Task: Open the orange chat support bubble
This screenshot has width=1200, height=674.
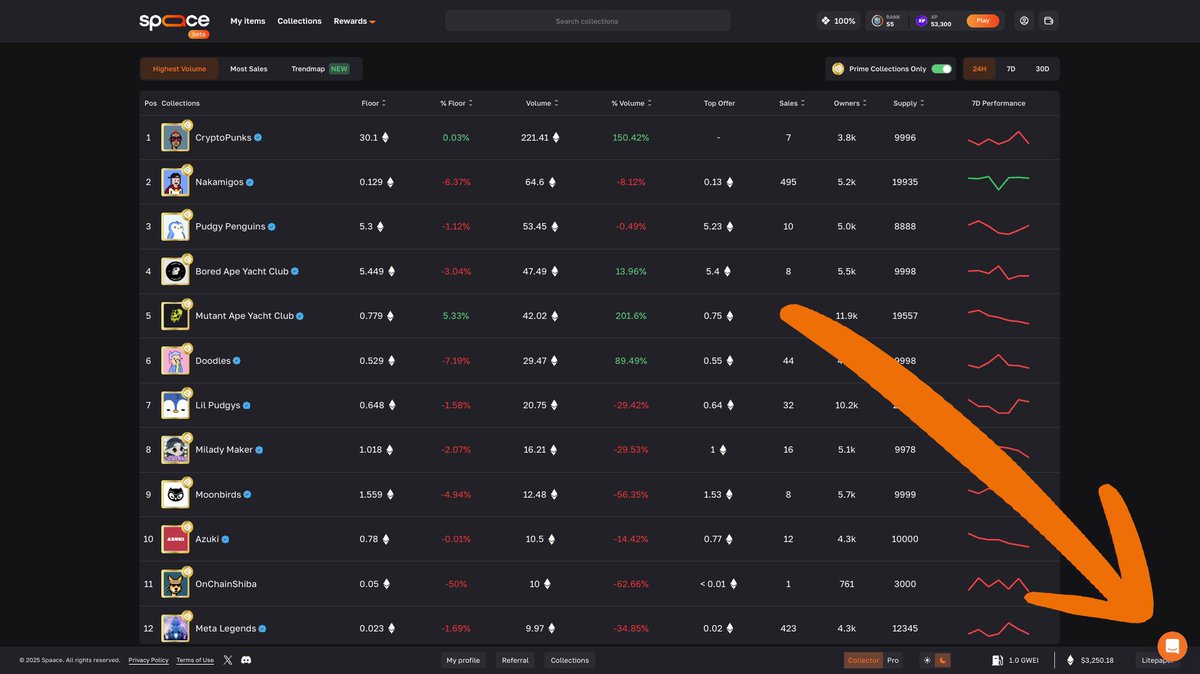Action: (1172, 645)
